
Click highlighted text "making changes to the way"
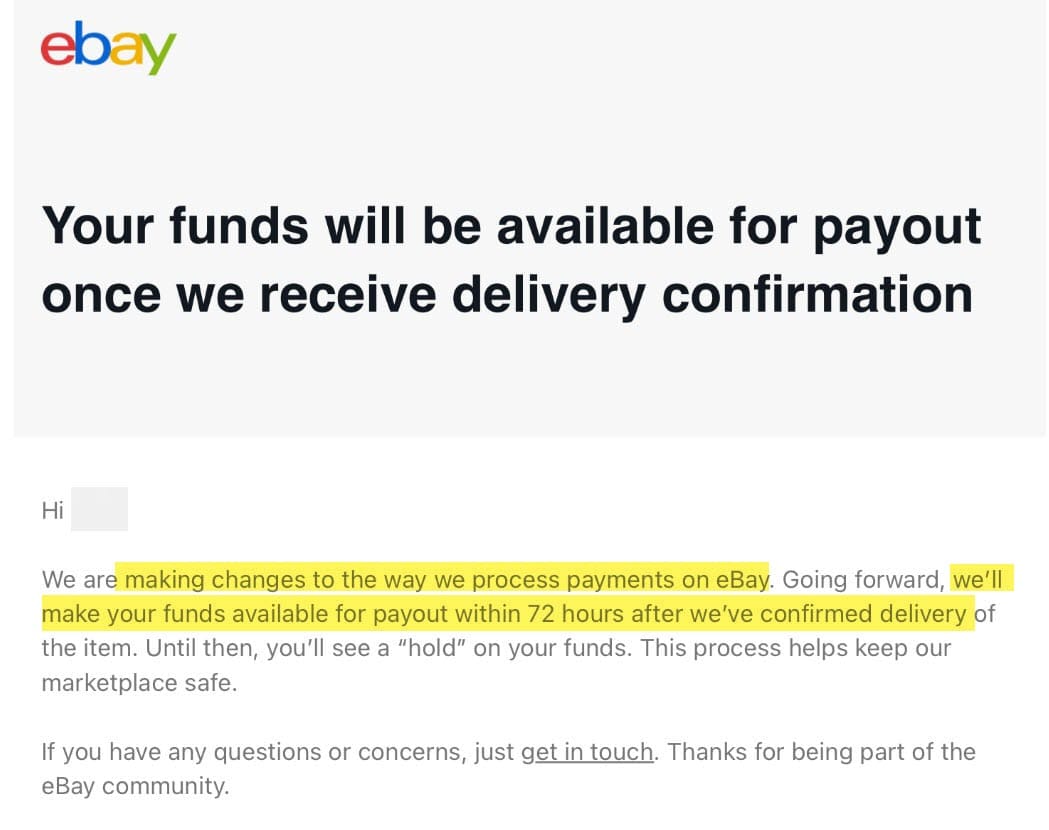[260, 579]
